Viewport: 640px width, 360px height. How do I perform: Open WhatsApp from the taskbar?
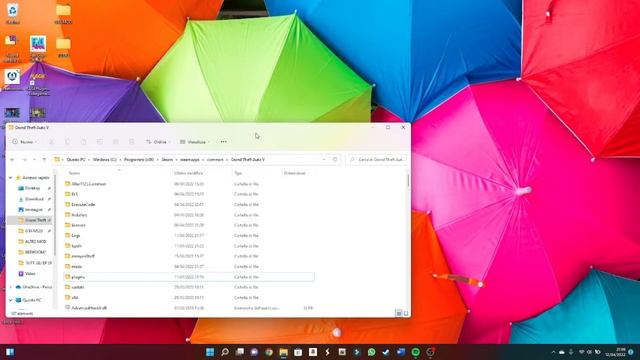point(371,352)
